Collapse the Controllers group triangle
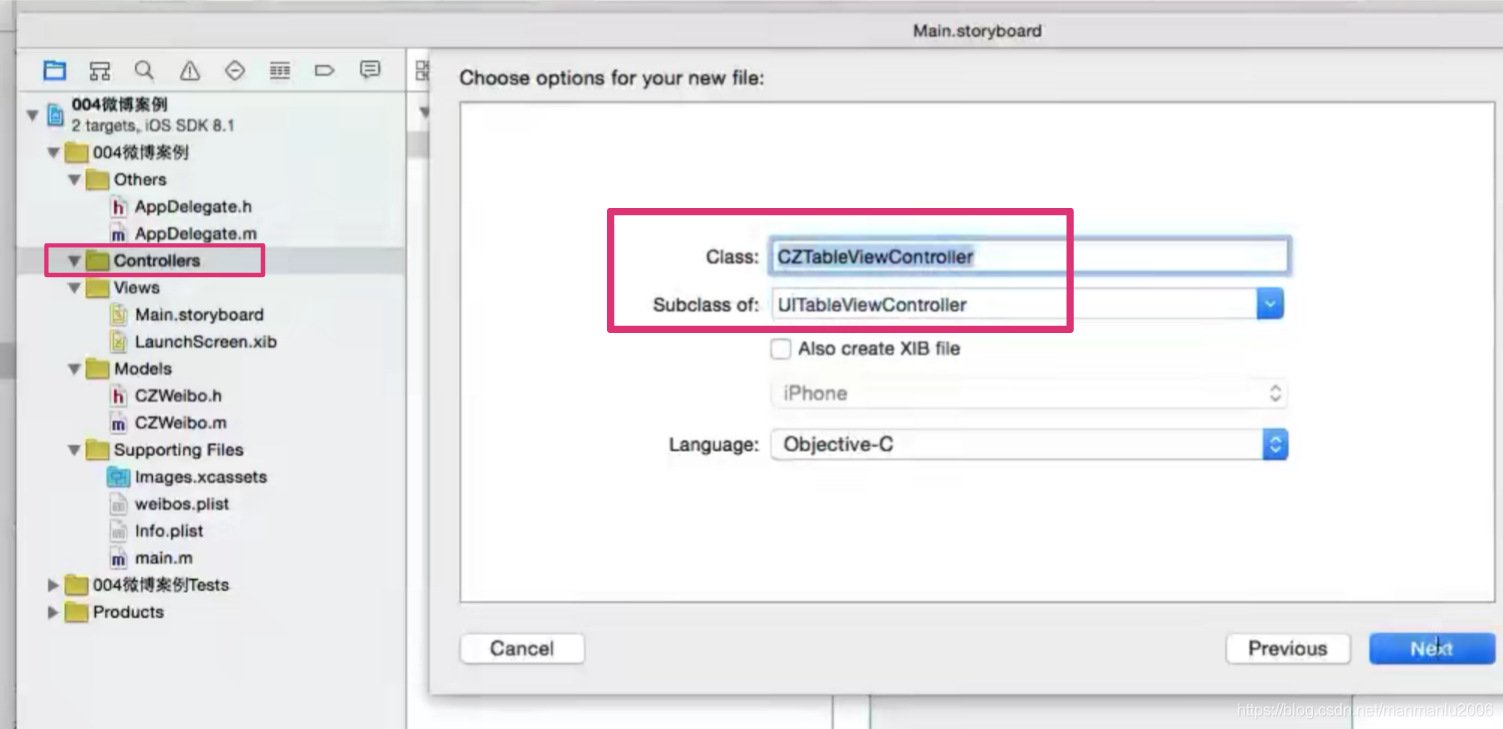Image resolution: width=1503 pixels, height=729 pixels. point(74,261)
